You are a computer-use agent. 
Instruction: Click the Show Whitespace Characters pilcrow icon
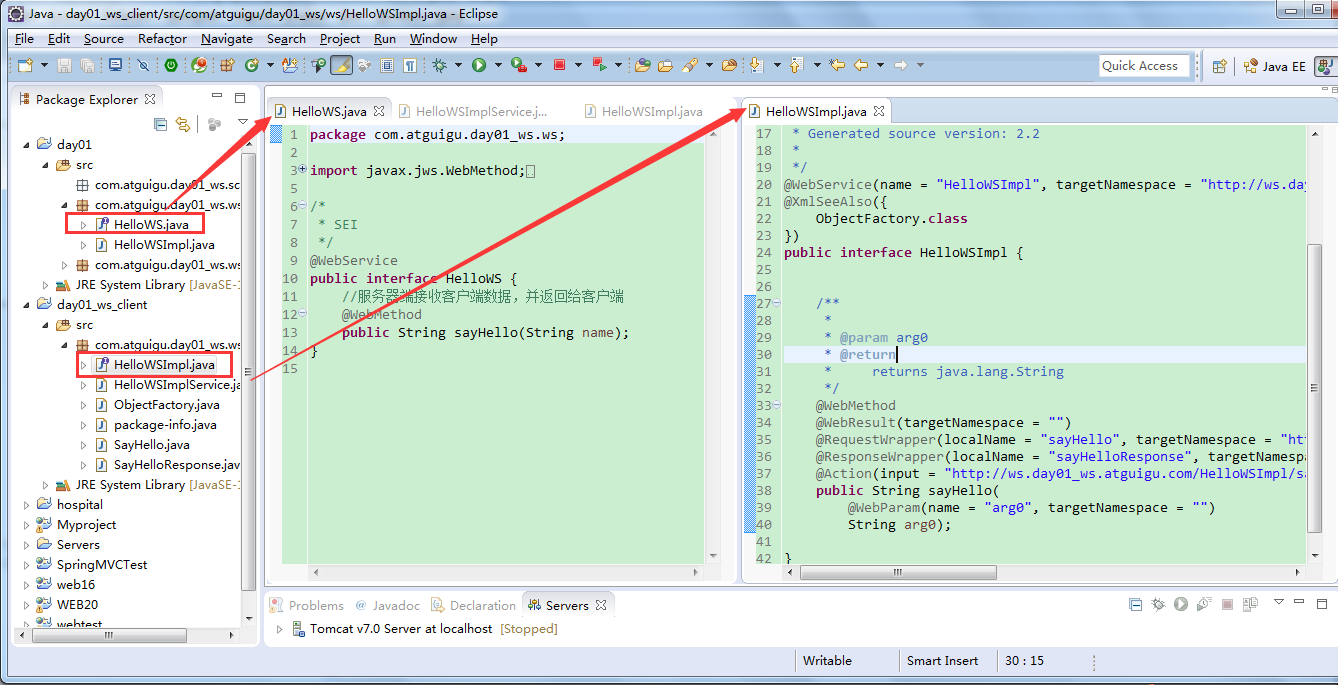[x=410, y=65]
